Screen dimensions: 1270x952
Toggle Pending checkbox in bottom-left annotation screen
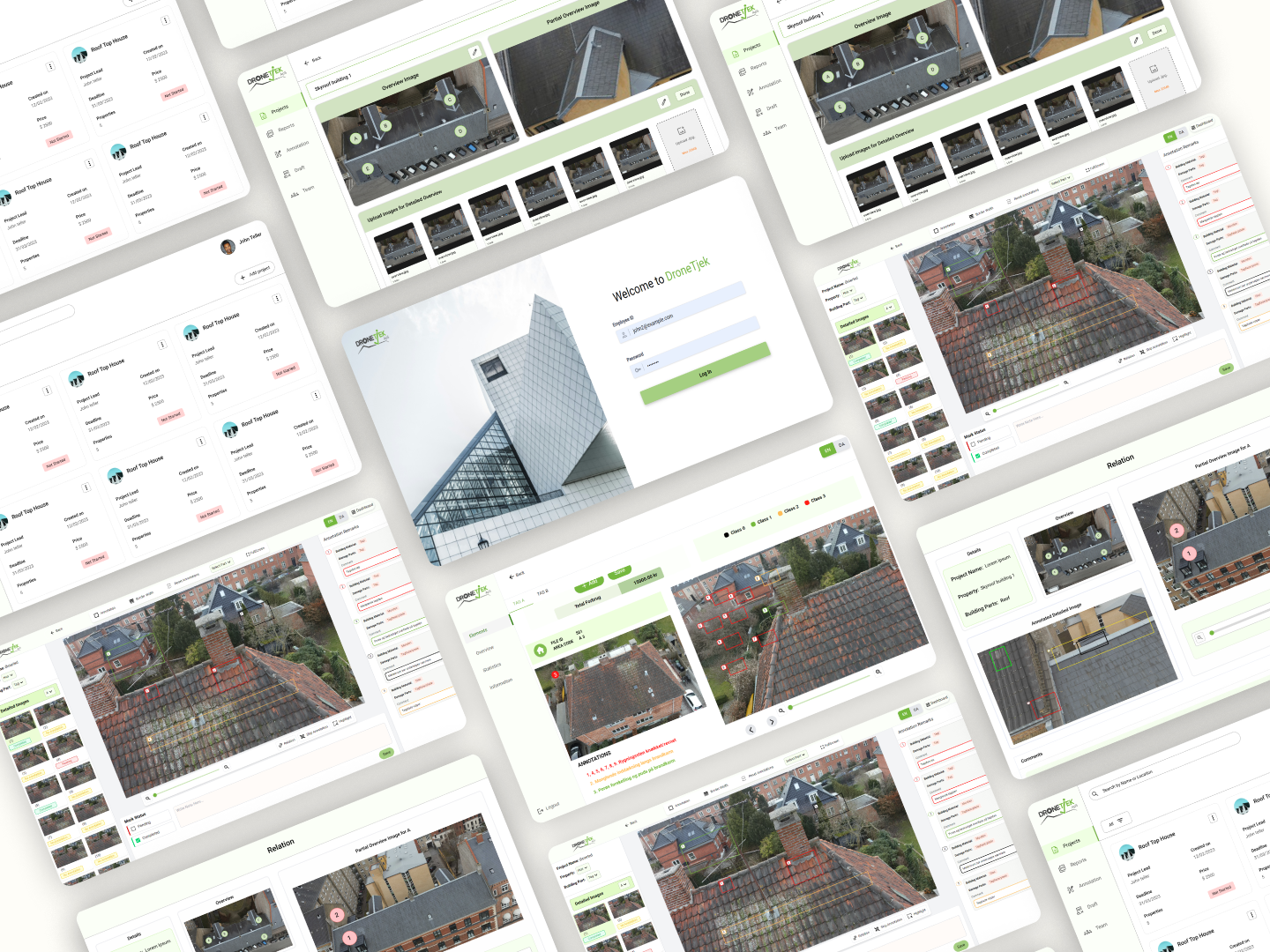[133, 829]
